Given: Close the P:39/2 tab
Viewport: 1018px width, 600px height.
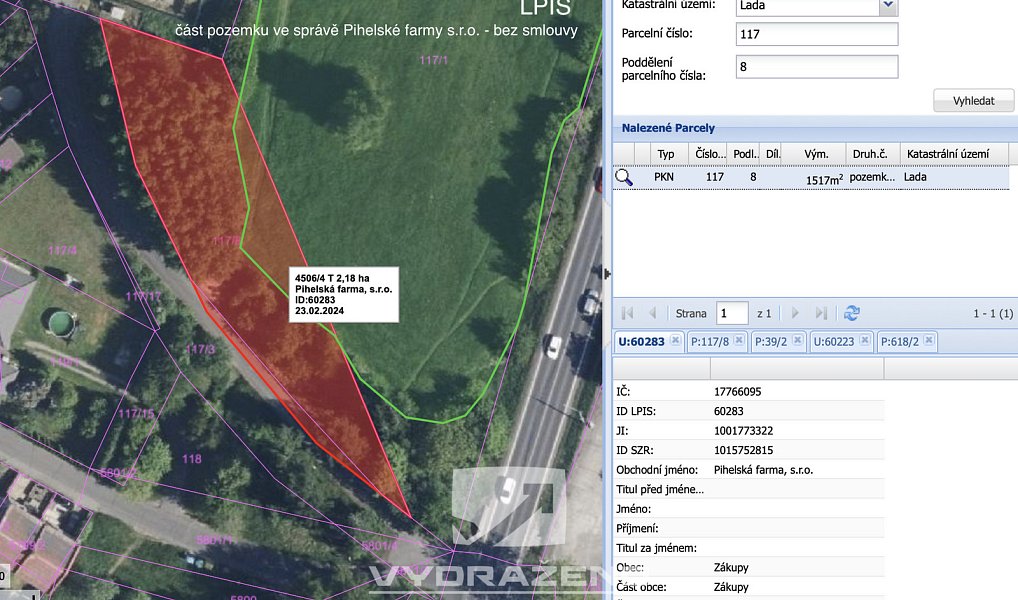Looking at the screenshot, I should (x=797, y=340).
